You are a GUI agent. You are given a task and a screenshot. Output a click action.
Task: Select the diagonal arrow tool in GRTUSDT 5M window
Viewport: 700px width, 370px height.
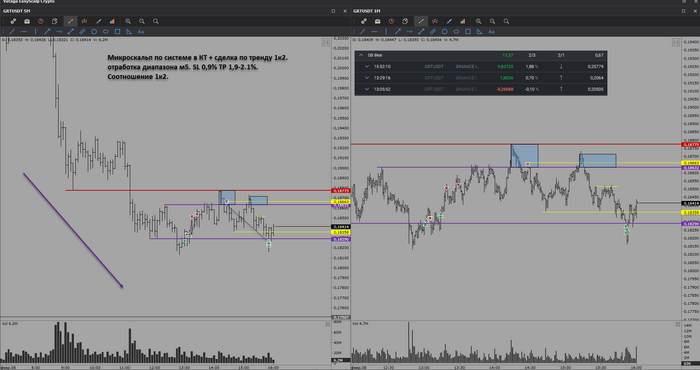[47, 32]
